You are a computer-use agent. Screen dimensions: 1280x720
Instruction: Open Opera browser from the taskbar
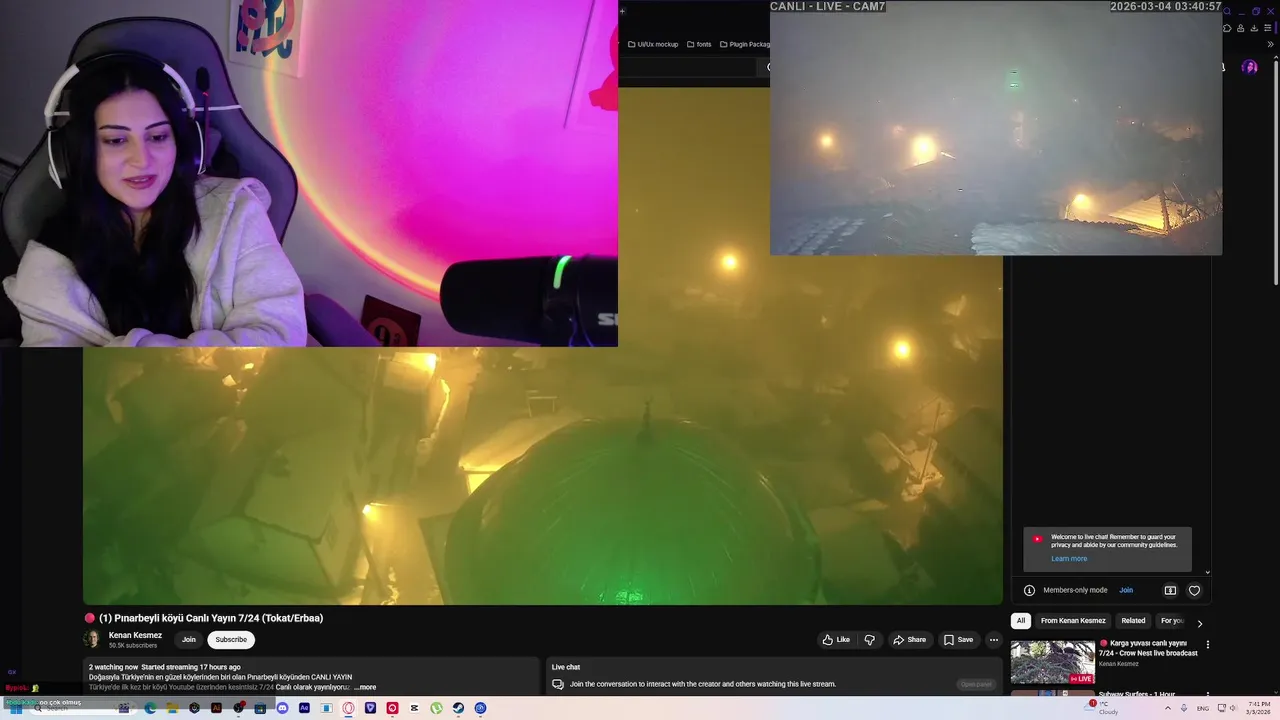[348, 708]
